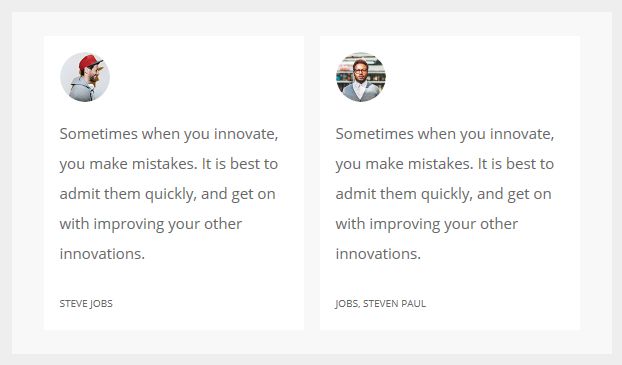The width and height of the screenshot is (622, 365).
Task: Click the avatar of man wearing red cap
Action: pos(85,77)
